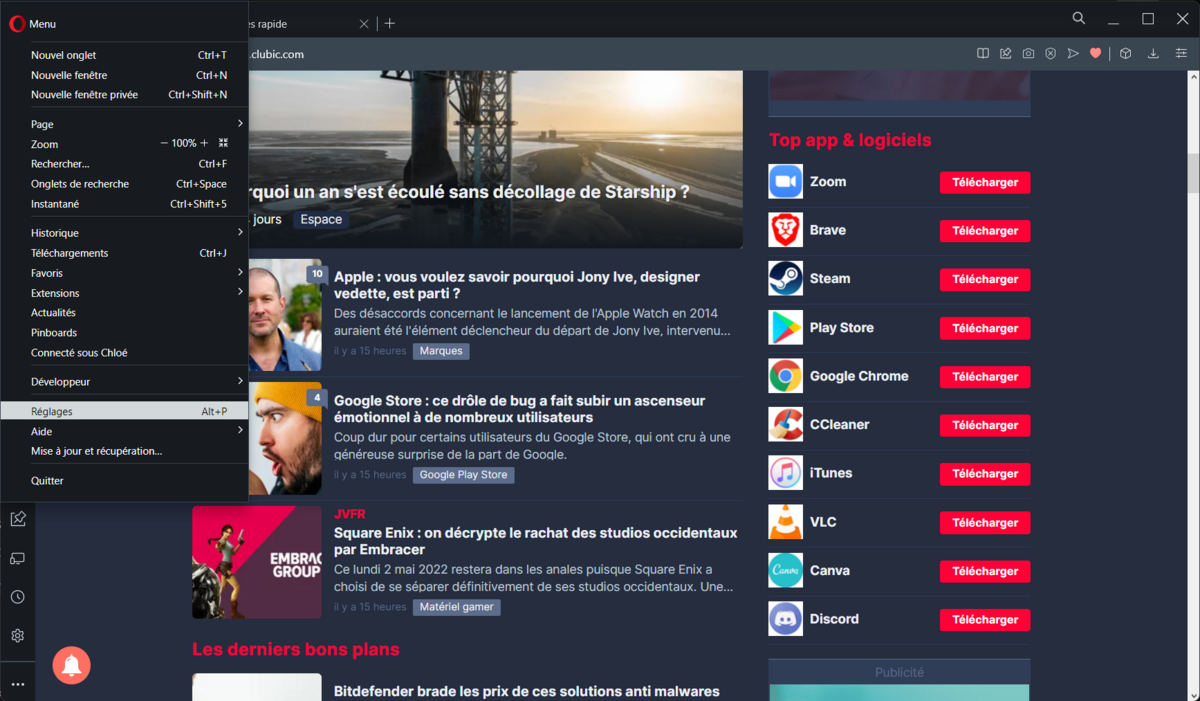
Task: Toggle fullscreen icon in Zoom menu row
Action: (224, 143)
